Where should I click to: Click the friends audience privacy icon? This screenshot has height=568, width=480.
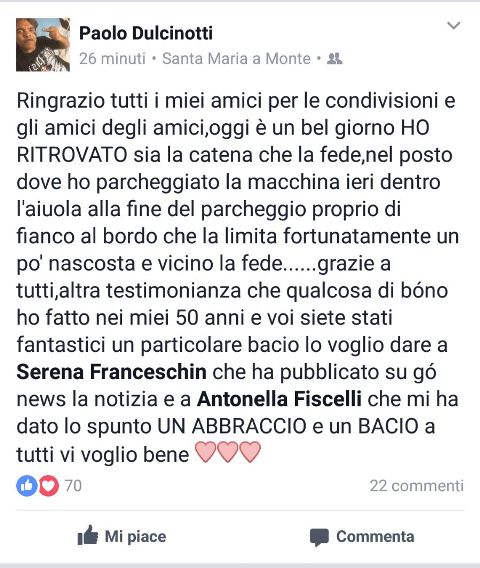[334, 58]
